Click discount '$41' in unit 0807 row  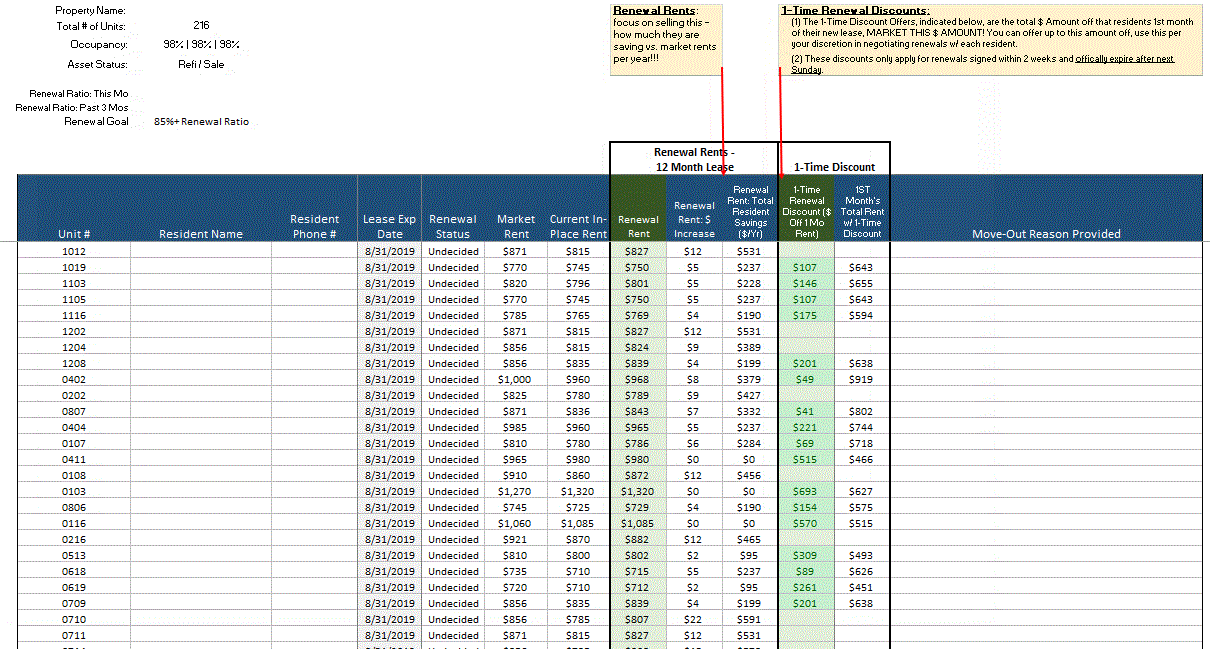point(805,411)
